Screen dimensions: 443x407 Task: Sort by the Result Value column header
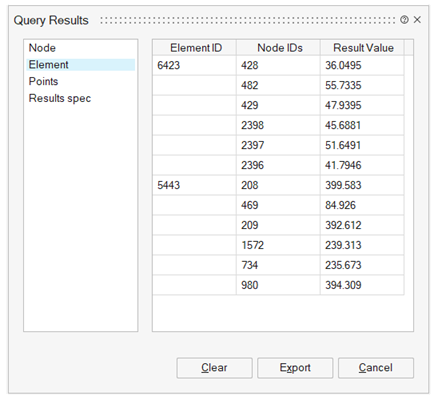tap(362, 48)
